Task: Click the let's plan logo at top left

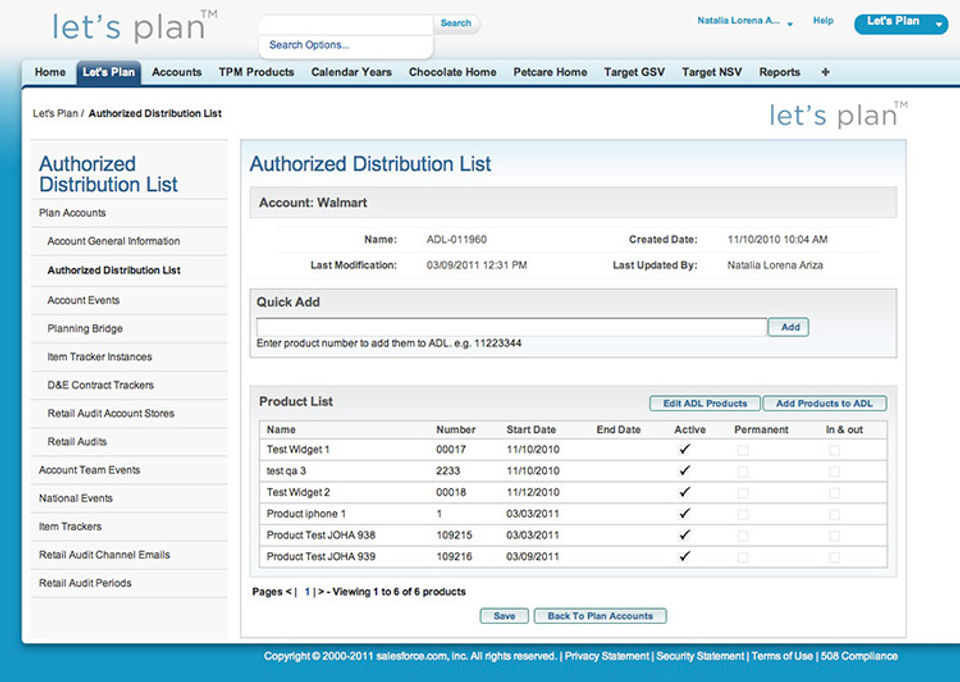Action: [133, 27]
